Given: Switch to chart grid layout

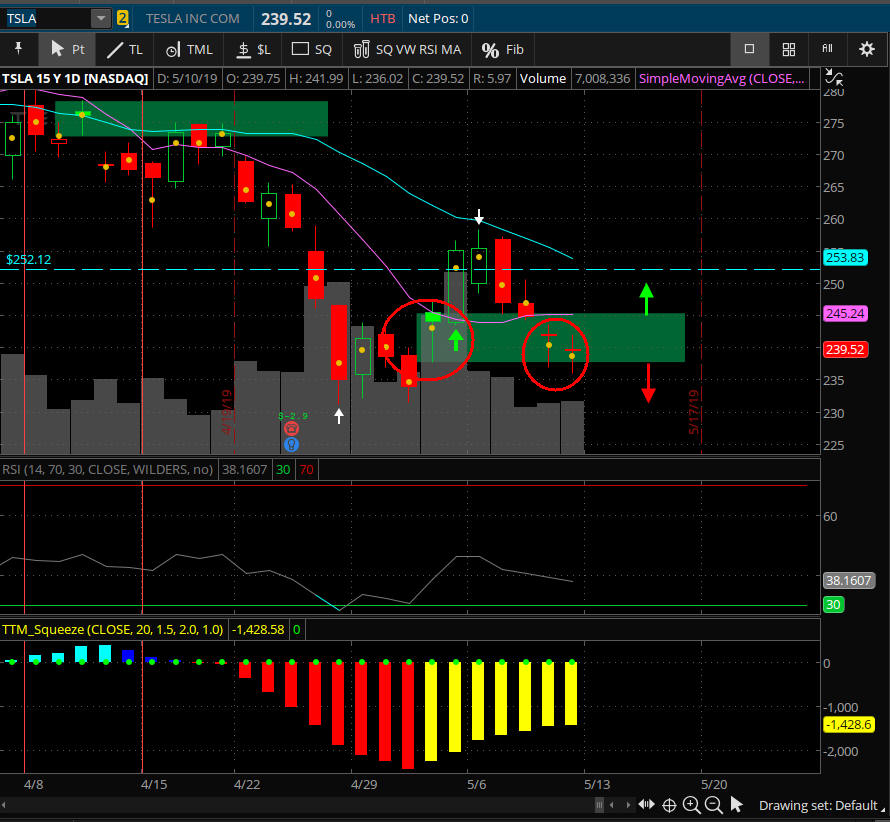Looking at the screenshot, I should click(x=788, y=49).
